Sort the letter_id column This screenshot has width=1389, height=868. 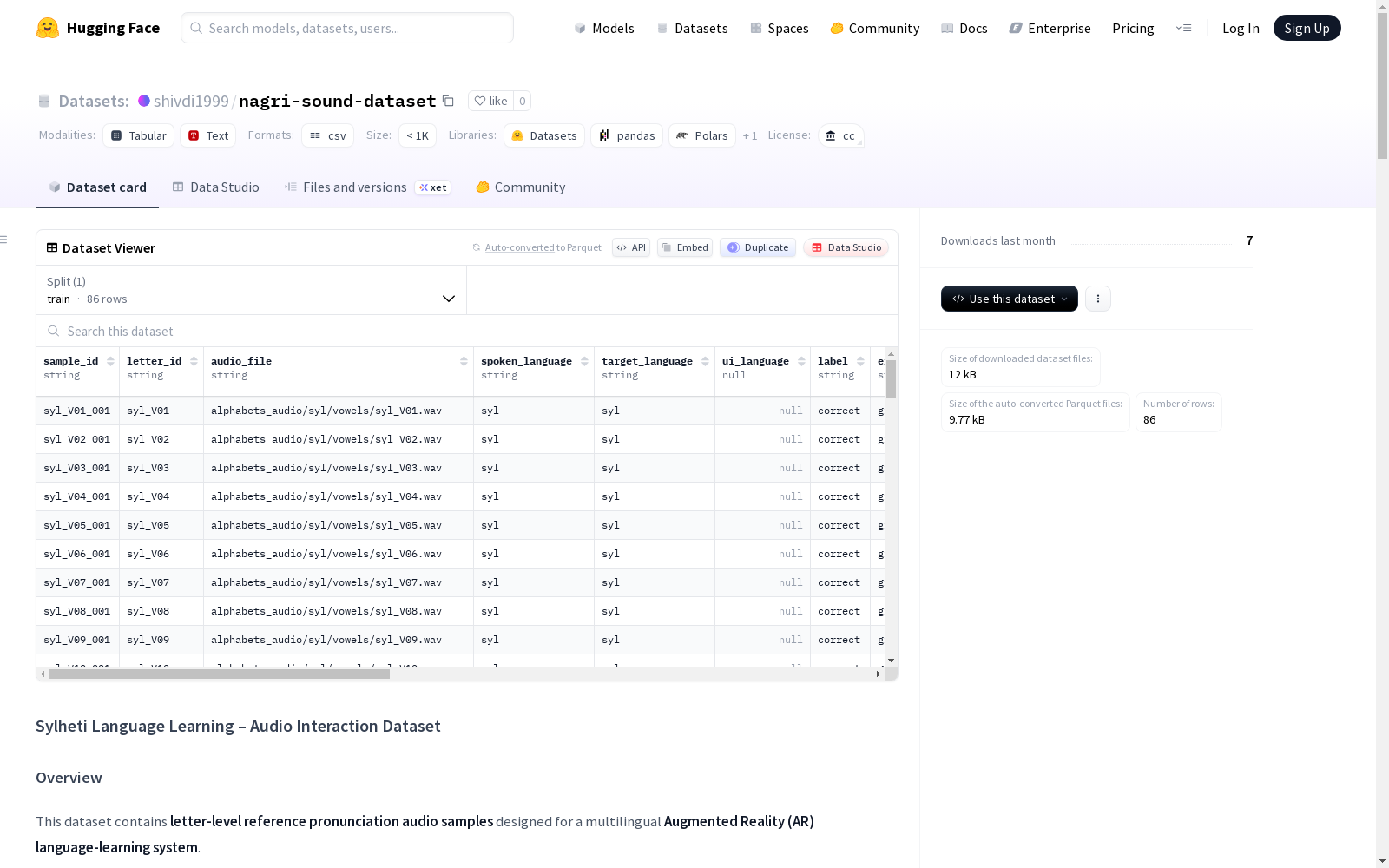pyautogui.click(x=194, y=361)
